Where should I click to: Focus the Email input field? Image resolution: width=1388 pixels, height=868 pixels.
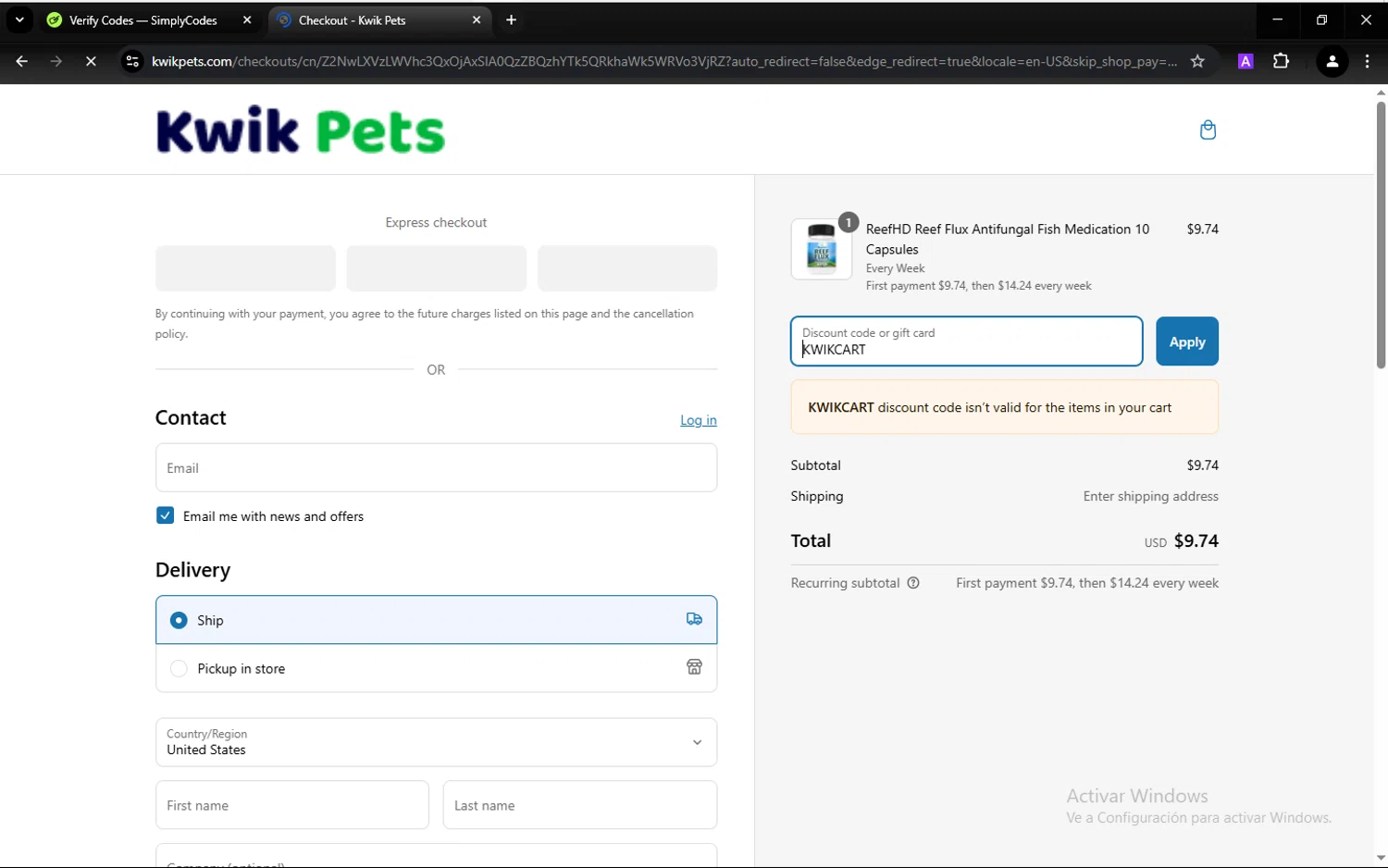pos(436,467)
